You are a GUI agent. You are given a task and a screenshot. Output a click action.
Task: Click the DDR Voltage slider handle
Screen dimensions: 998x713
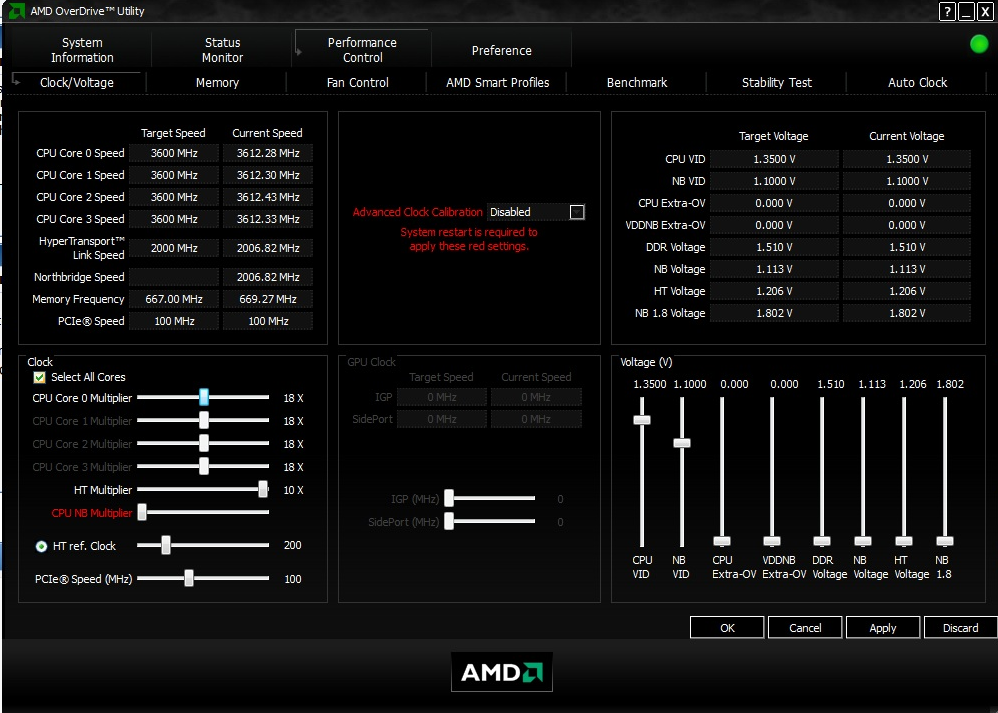822,541
